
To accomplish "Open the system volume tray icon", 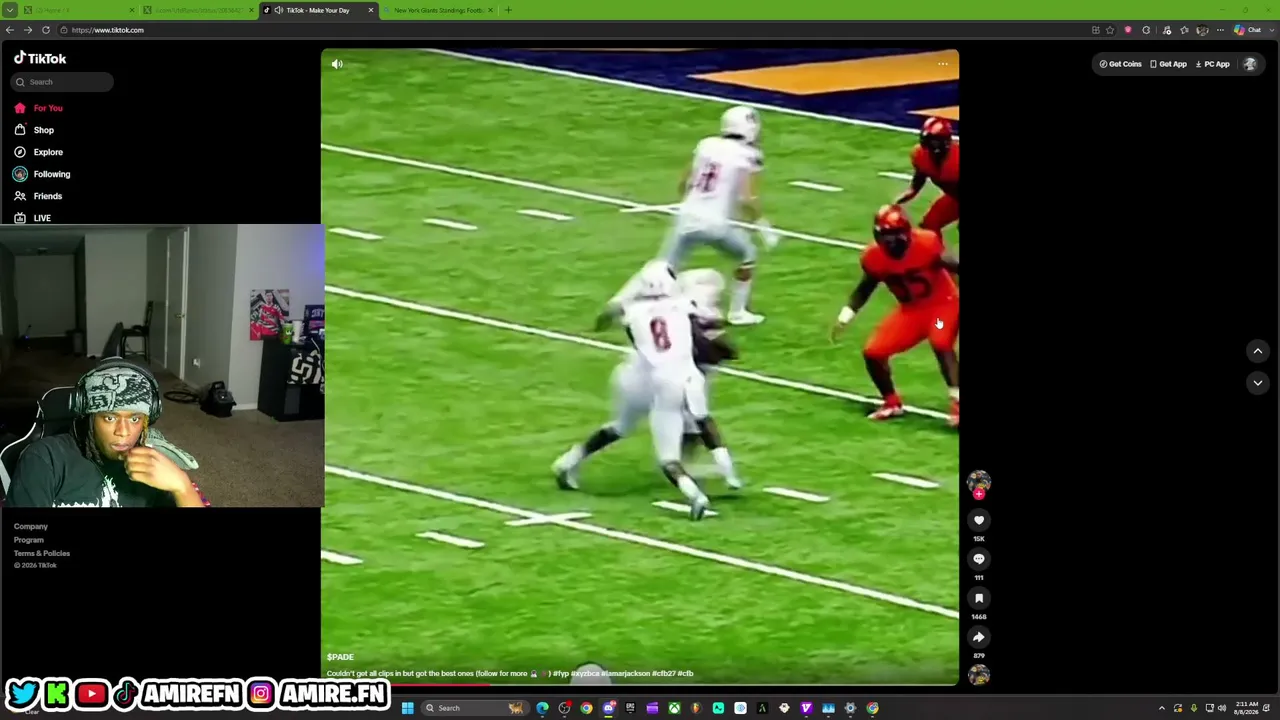I will (1221, 708).
